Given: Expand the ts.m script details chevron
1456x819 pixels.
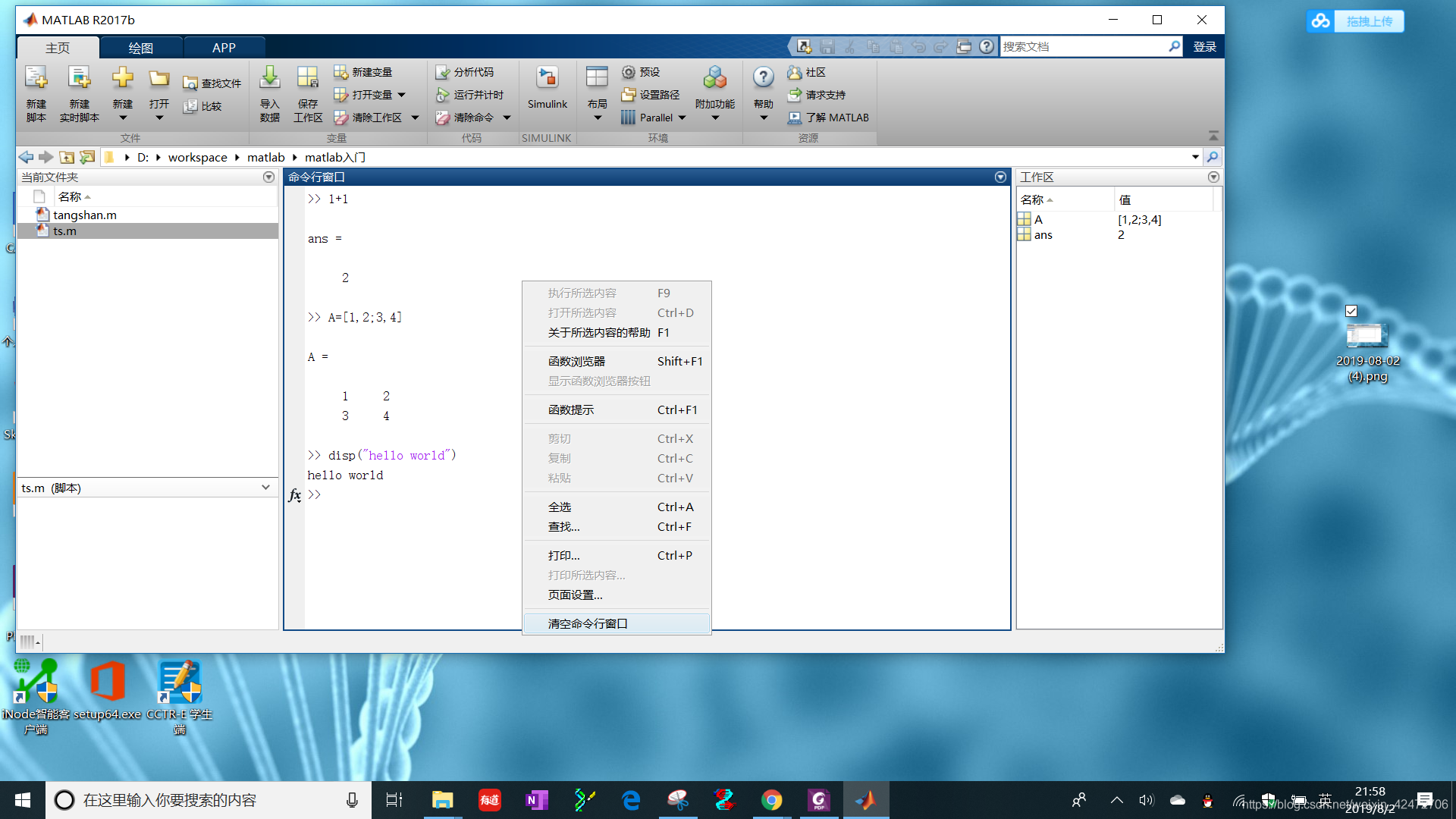Looking at the screenshot, I should pyautogui.click(x=265, y=488).
